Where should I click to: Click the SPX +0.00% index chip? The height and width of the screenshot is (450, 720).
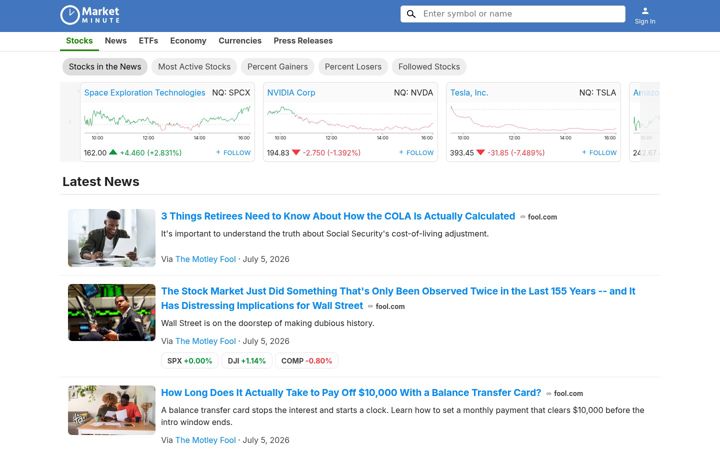(x=190, y=361)
